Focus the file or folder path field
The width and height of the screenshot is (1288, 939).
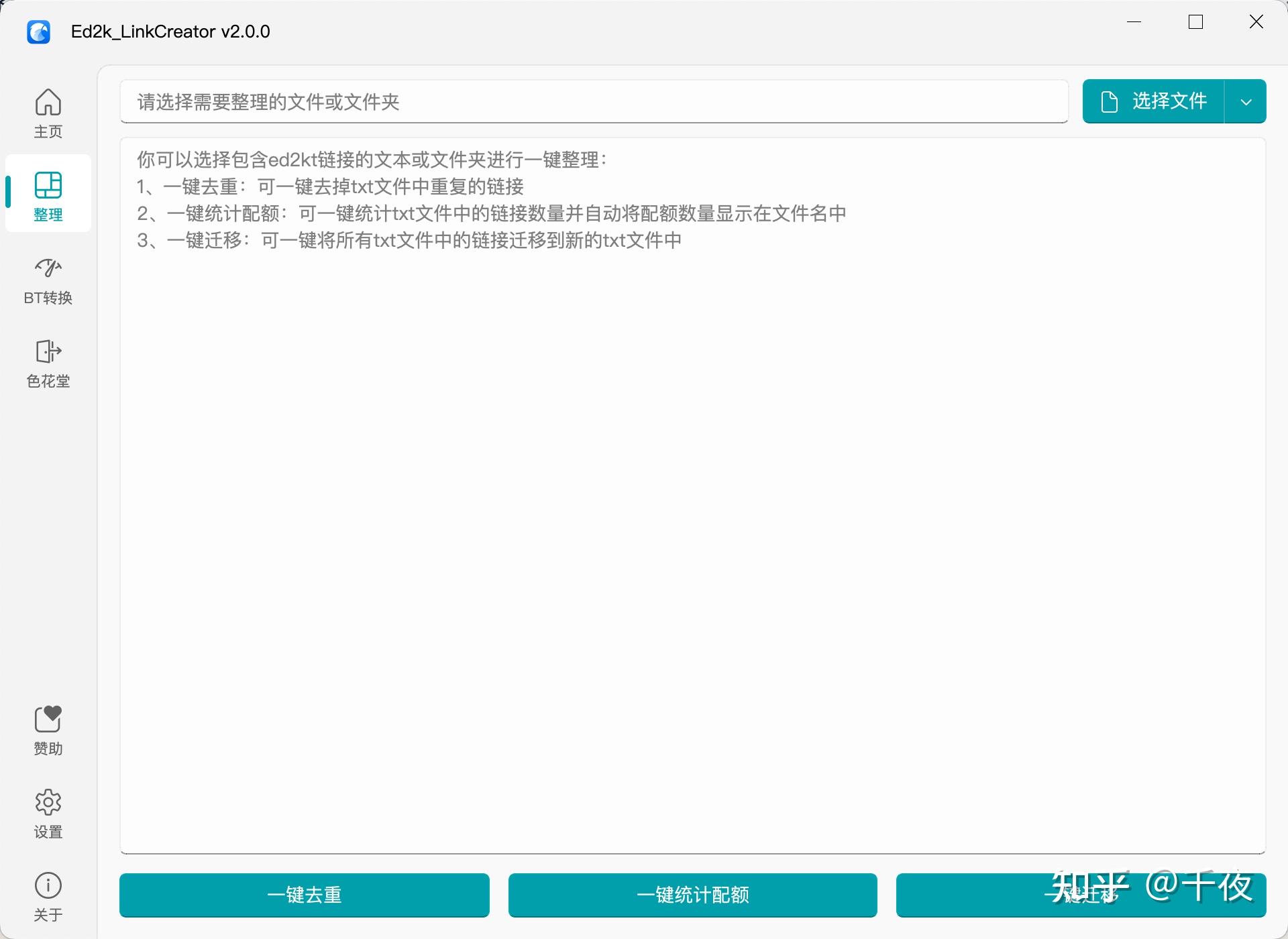point(594,101)
